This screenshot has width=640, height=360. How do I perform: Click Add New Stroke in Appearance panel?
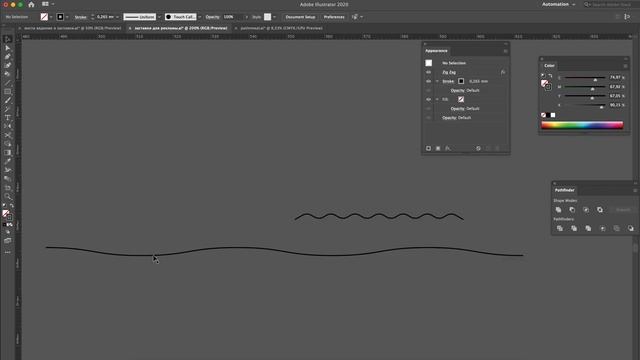pos(429,149)
